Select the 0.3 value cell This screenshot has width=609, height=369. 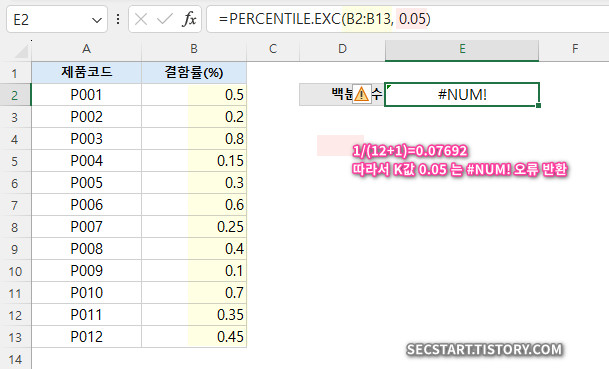tap(194, 183)
